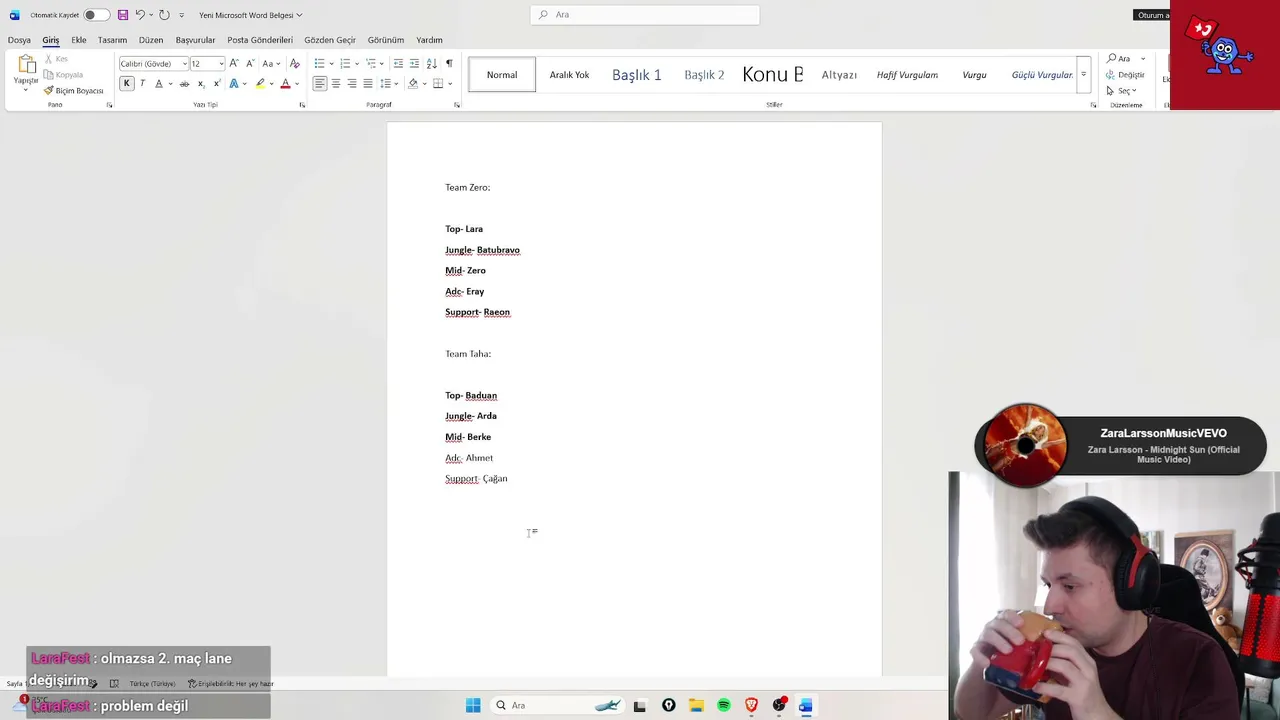Open the numbered list style dropdown arrow
This screenshot has height=720, width=1280.
pos(357,64)
